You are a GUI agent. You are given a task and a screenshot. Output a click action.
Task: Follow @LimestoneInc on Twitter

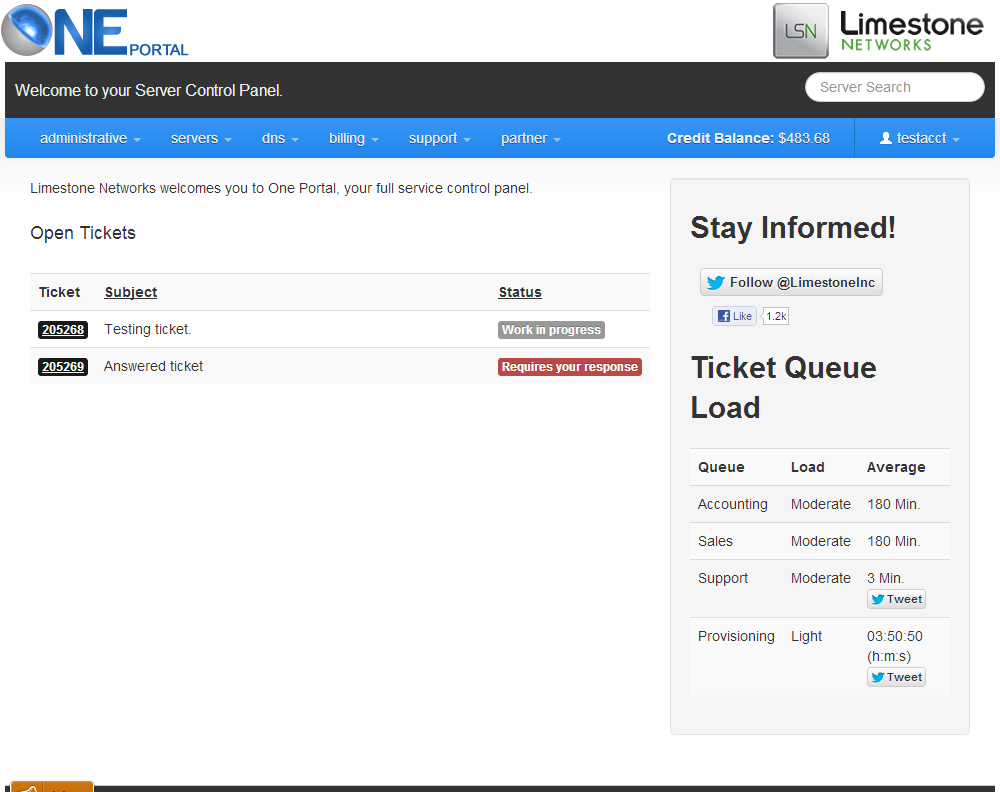(x=791, y=282)
